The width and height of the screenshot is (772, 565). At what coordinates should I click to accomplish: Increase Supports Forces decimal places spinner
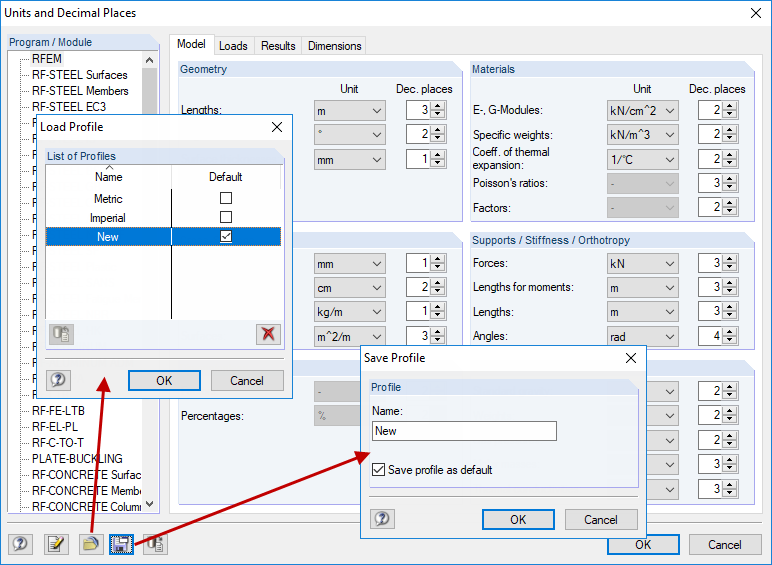click(730, 259)
